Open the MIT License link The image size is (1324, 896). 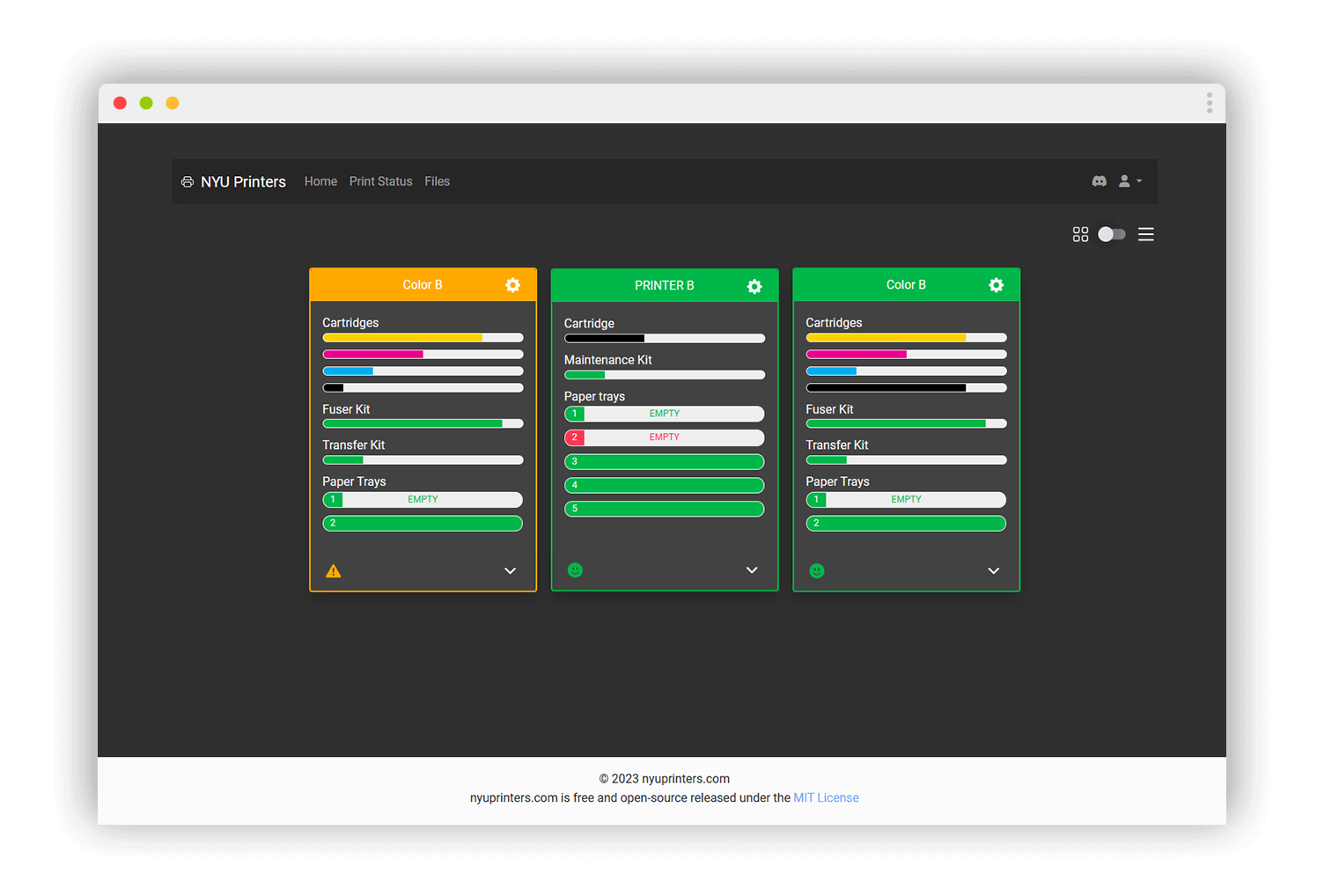[826, 797]
